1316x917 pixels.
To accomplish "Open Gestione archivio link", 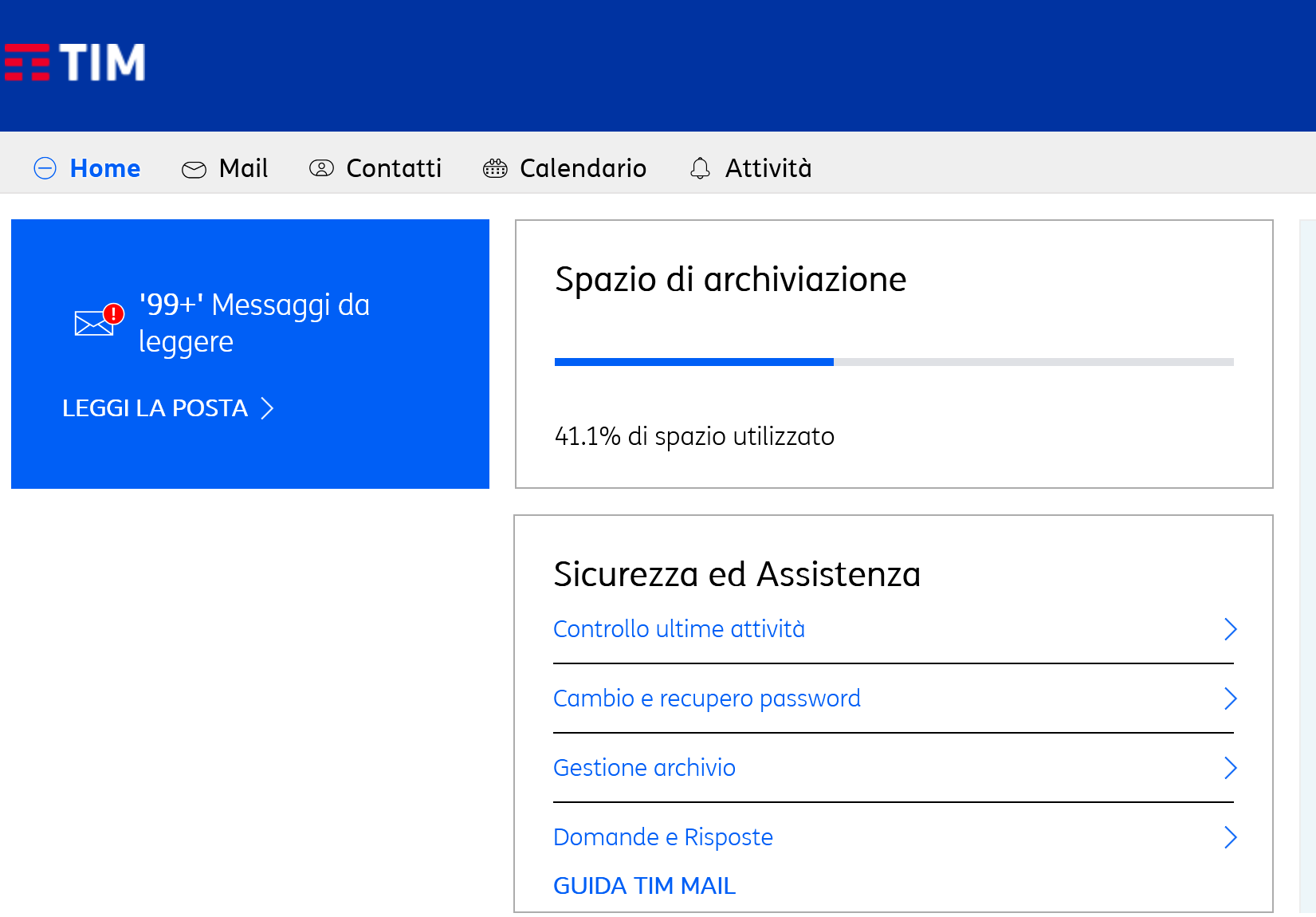I will click(644, 768).
